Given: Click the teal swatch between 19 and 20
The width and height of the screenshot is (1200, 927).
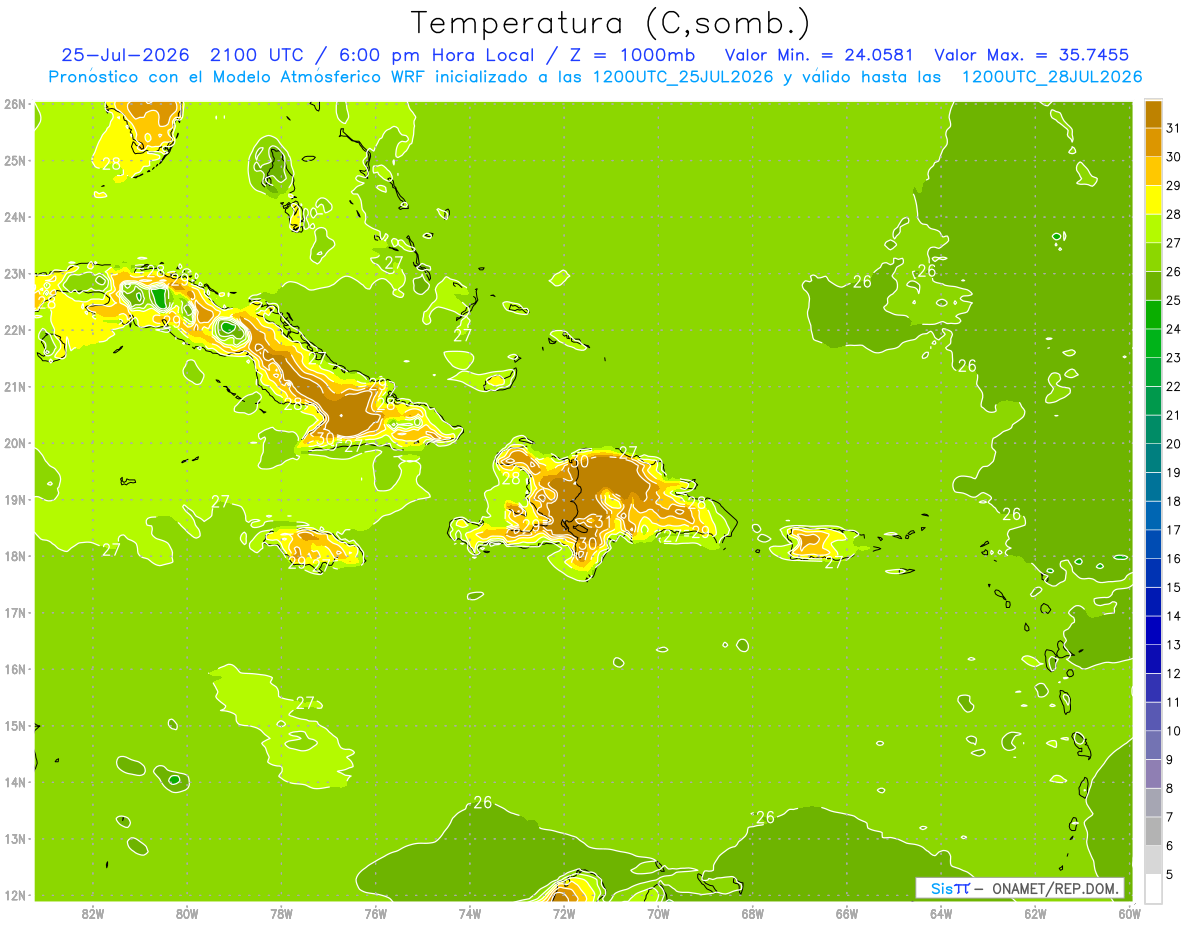Looking at the screenshot, I should pyautogui.click(x=1153, y=459).
